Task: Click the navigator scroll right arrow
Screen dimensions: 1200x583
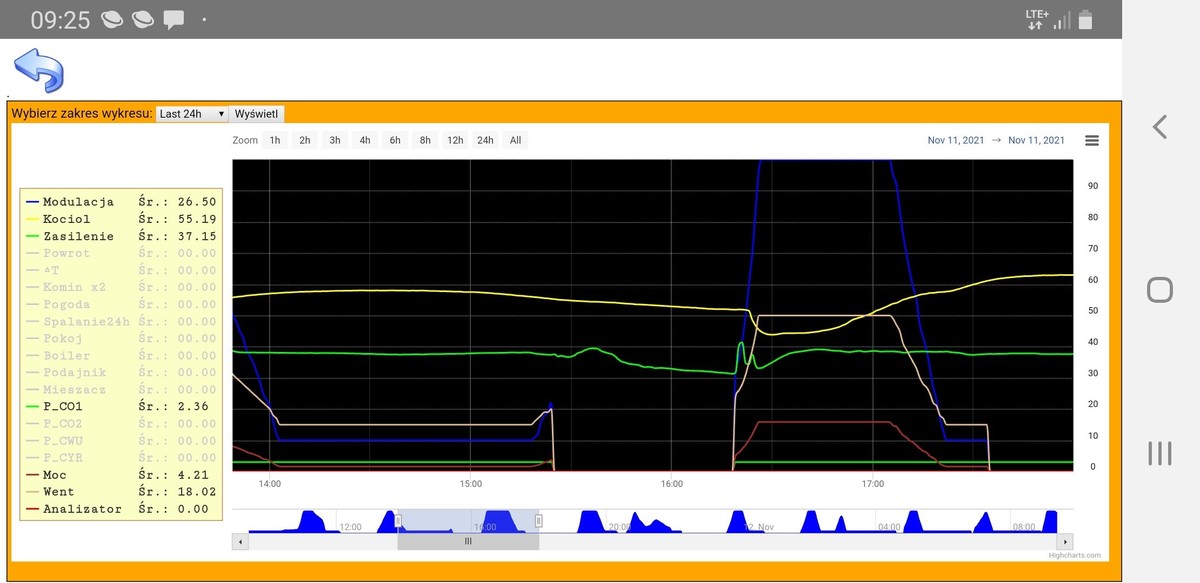Action: coord(1066,541)
